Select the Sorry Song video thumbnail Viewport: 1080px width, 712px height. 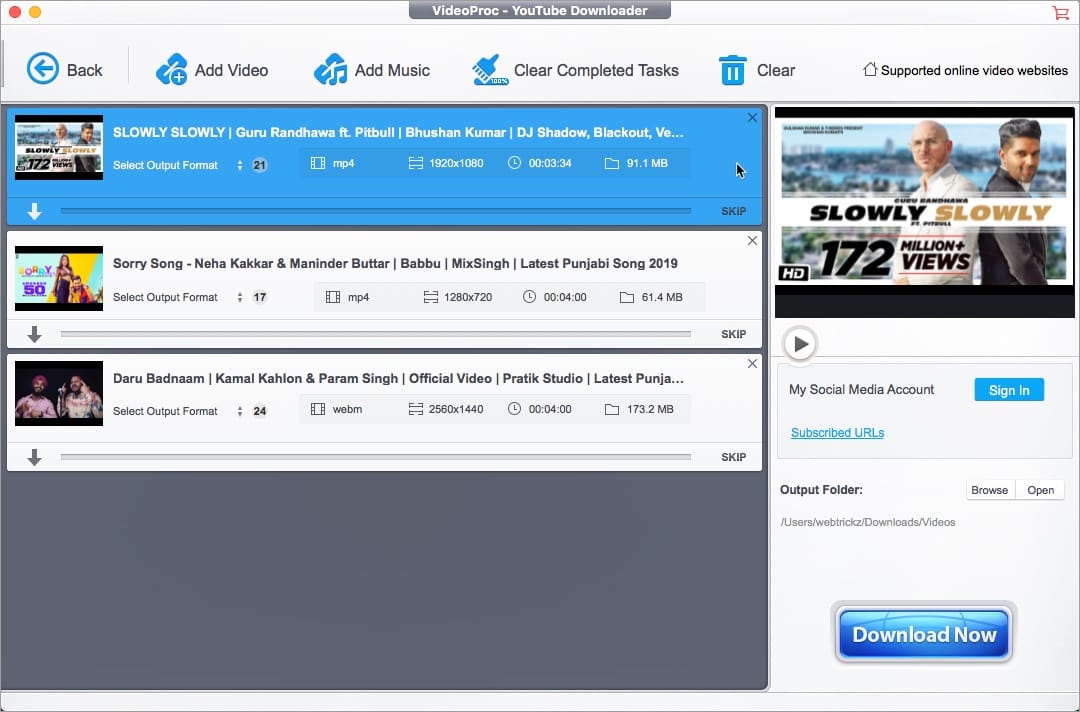click(x=59, y=278)
